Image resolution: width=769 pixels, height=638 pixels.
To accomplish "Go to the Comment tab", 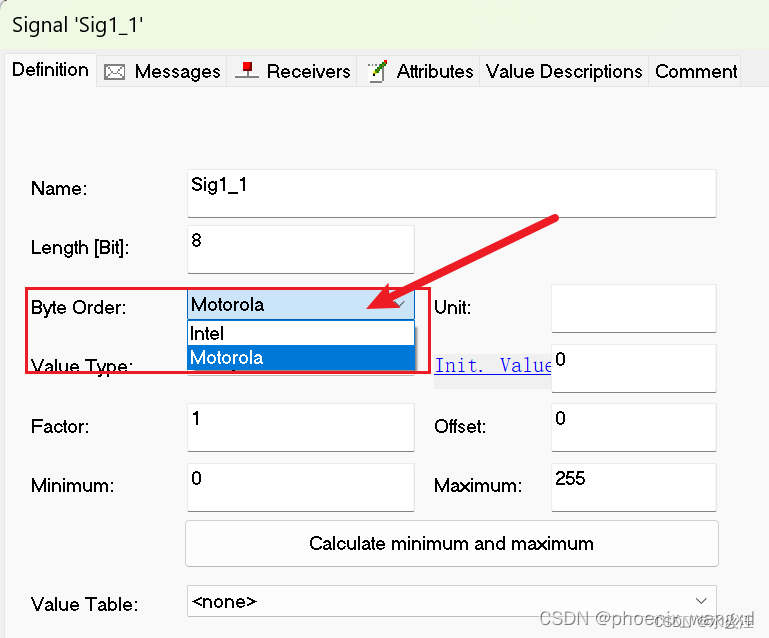I will pyautogui.click(x=695, y=72).
